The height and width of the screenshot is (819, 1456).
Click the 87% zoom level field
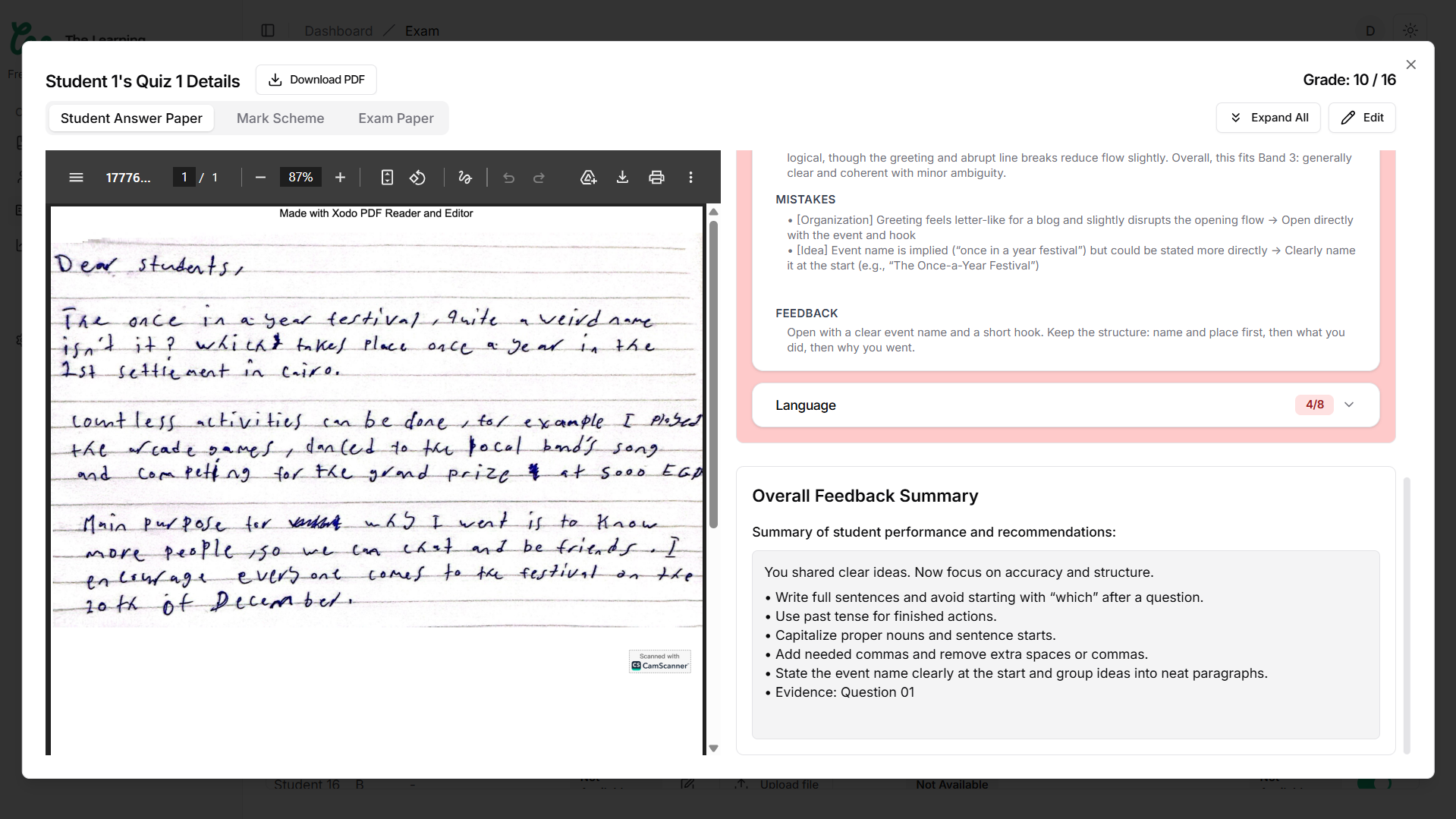[300, 178]
